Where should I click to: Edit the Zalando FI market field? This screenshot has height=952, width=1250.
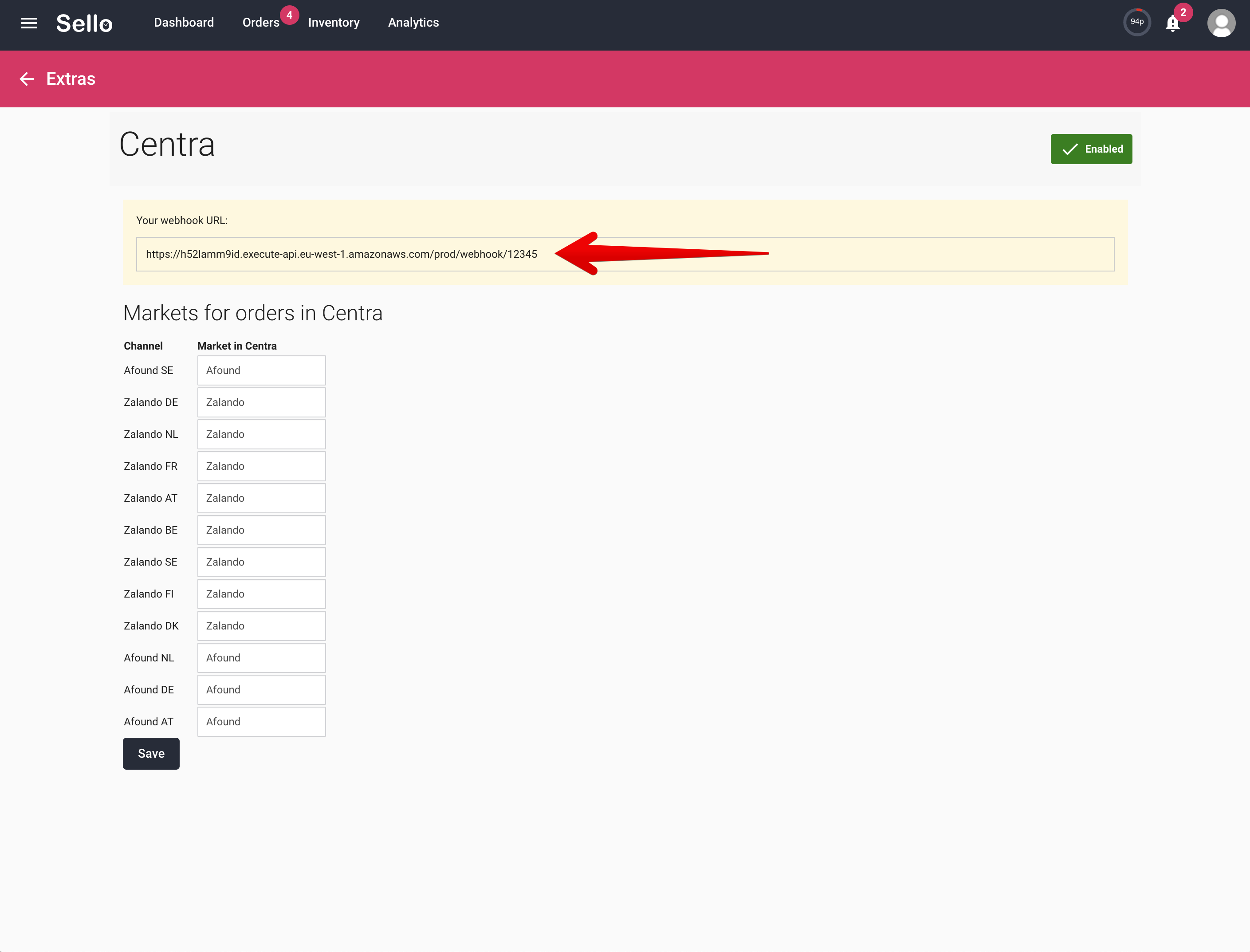click(x=261, y=594)
